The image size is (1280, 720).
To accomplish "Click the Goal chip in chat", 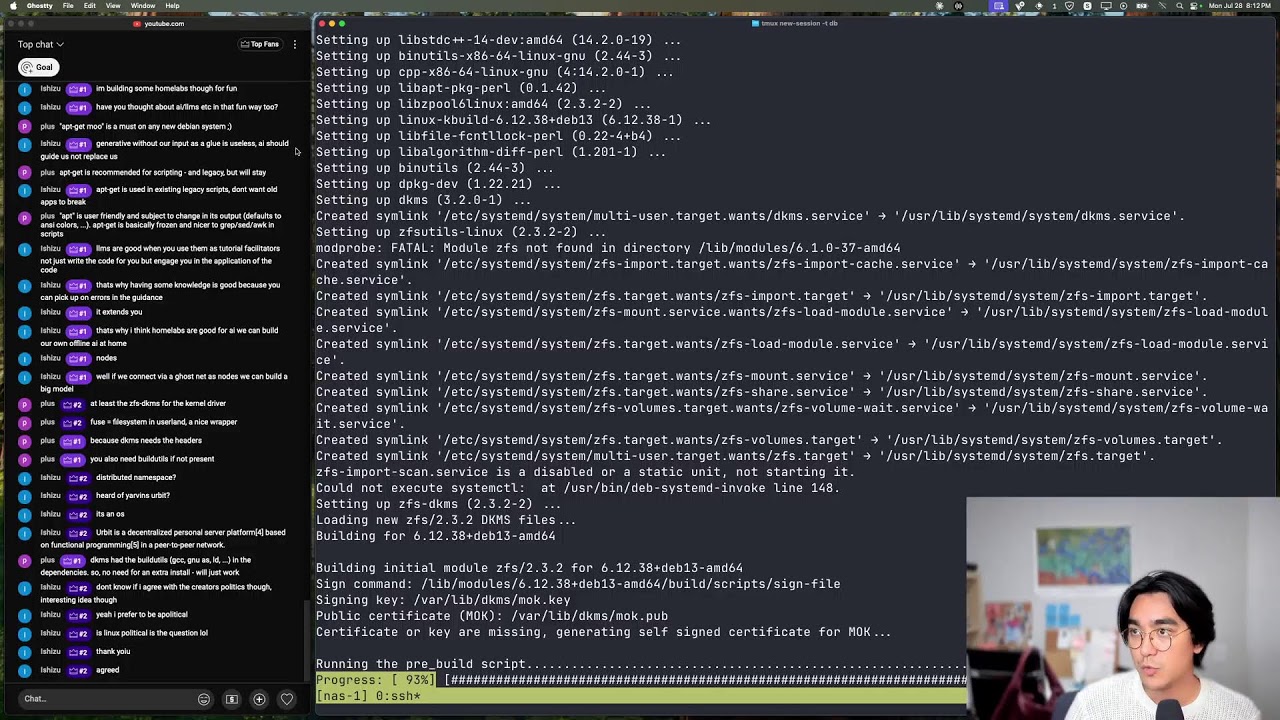I will [38, 67].
